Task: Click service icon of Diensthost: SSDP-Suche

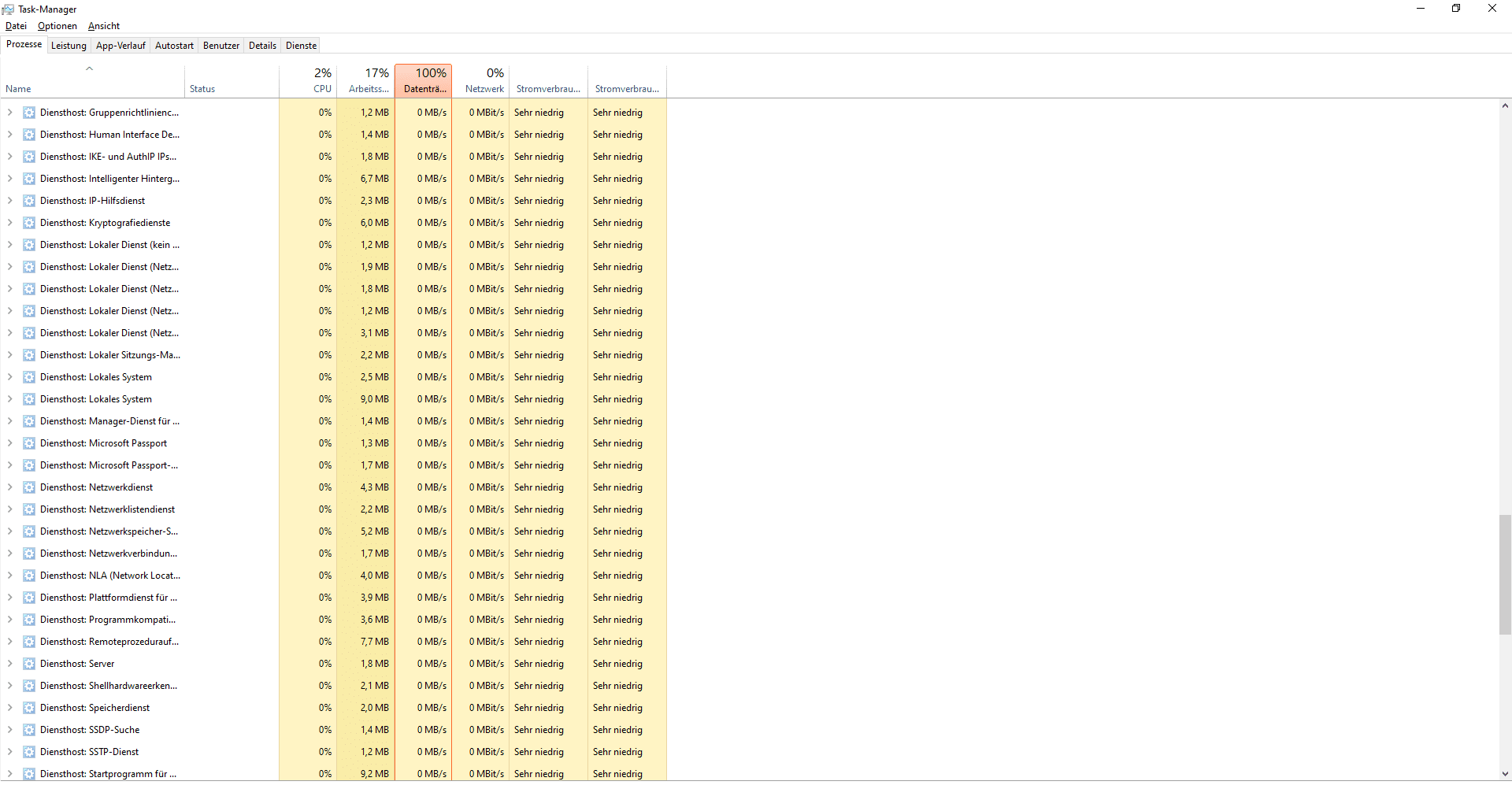Action: click(29, 730)
